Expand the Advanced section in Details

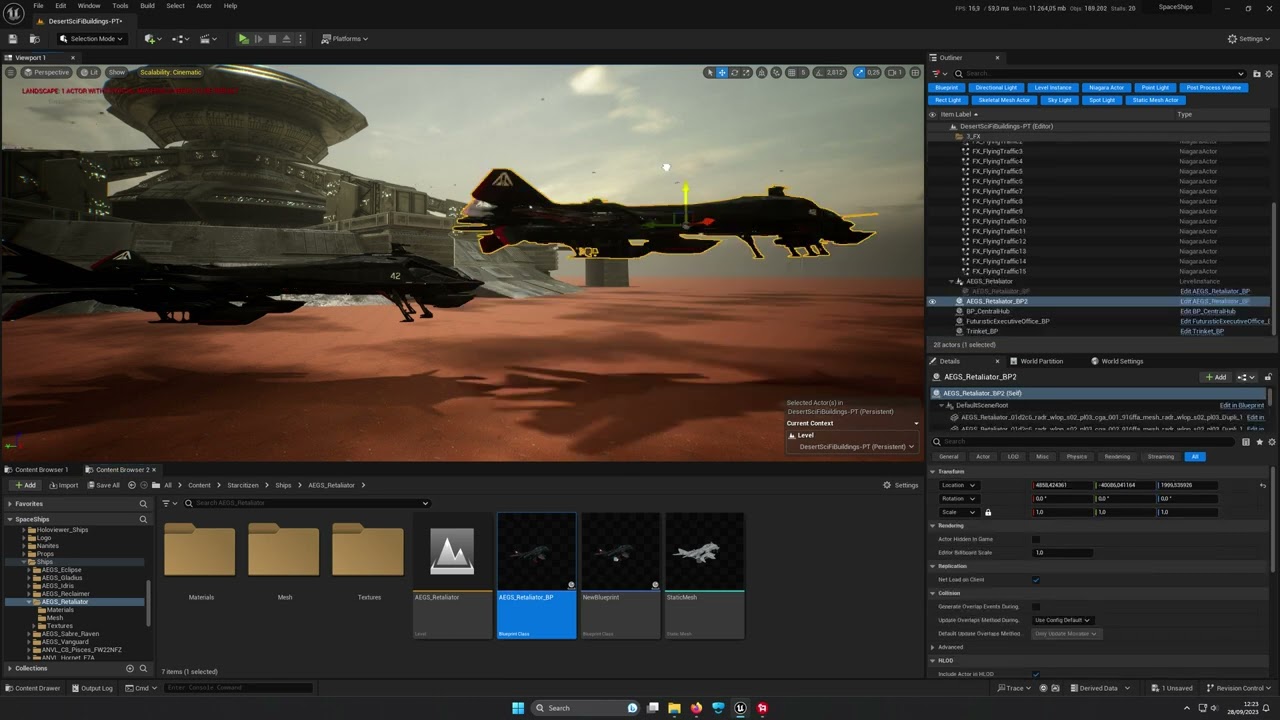point(933,647)
